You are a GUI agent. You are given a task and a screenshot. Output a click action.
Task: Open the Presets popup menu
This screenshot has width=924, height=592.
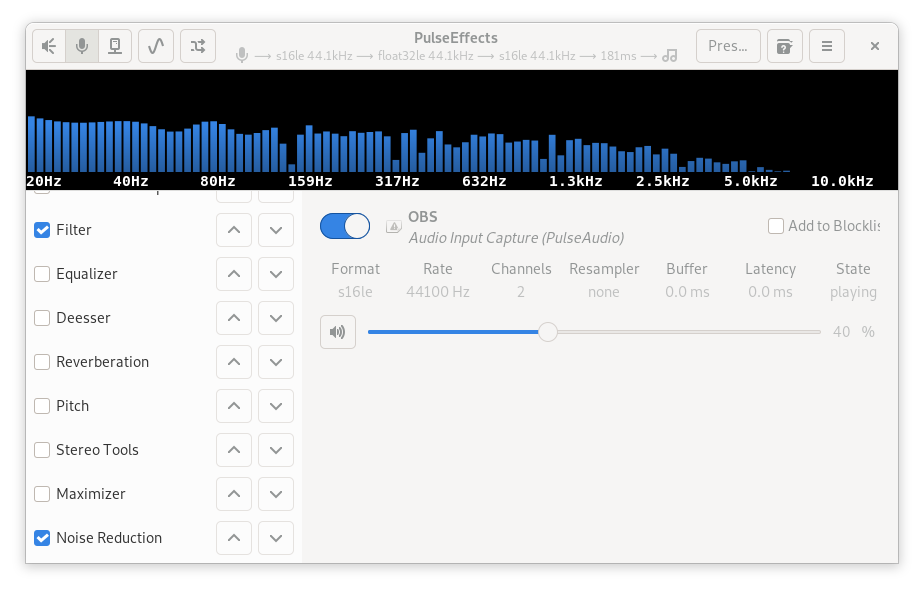pos(728,45)
